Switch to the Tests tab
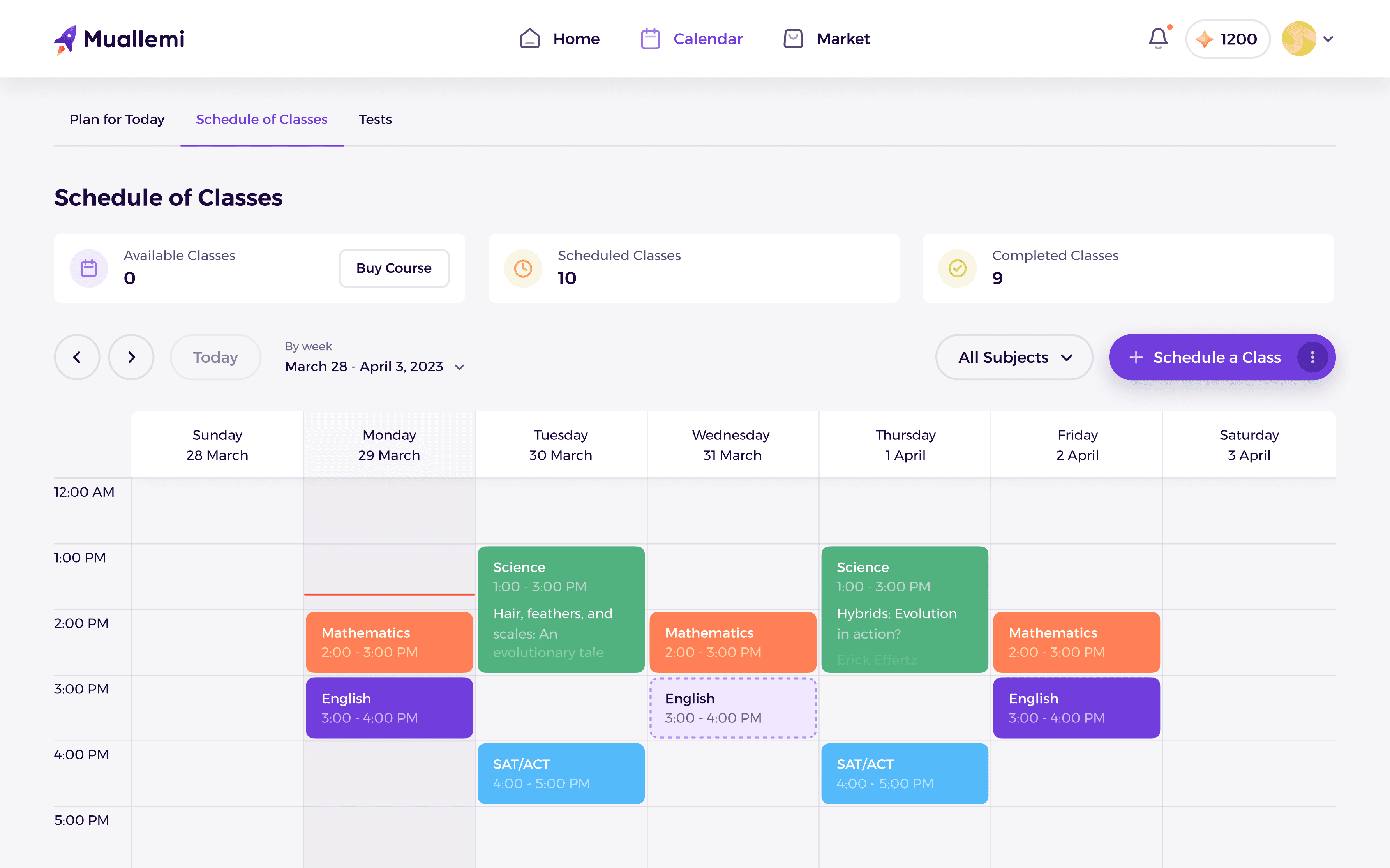 [x=375, y=119]
